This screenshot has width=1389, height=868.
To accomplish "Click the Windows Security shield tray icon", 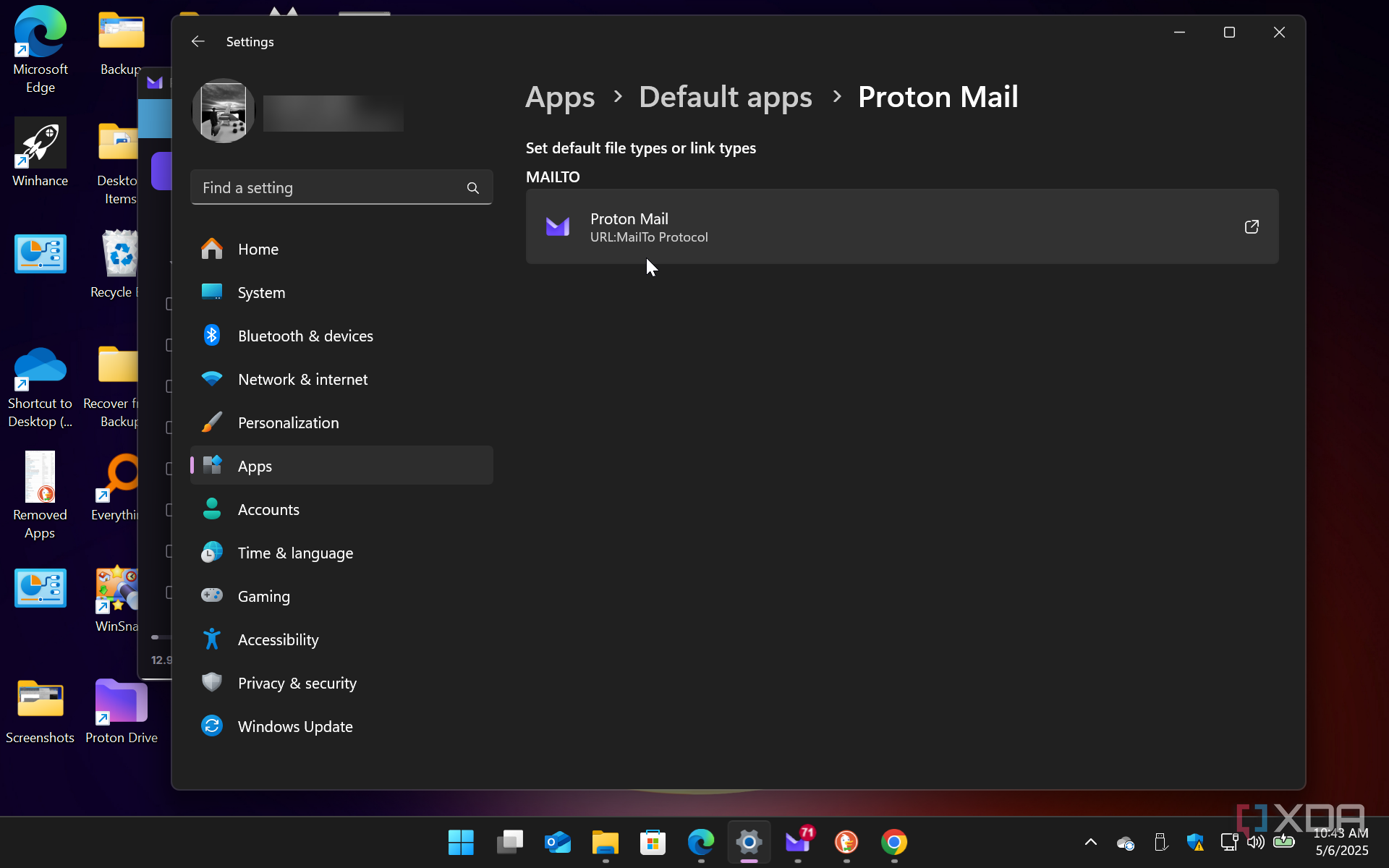I will click(x=1195, y=842).
